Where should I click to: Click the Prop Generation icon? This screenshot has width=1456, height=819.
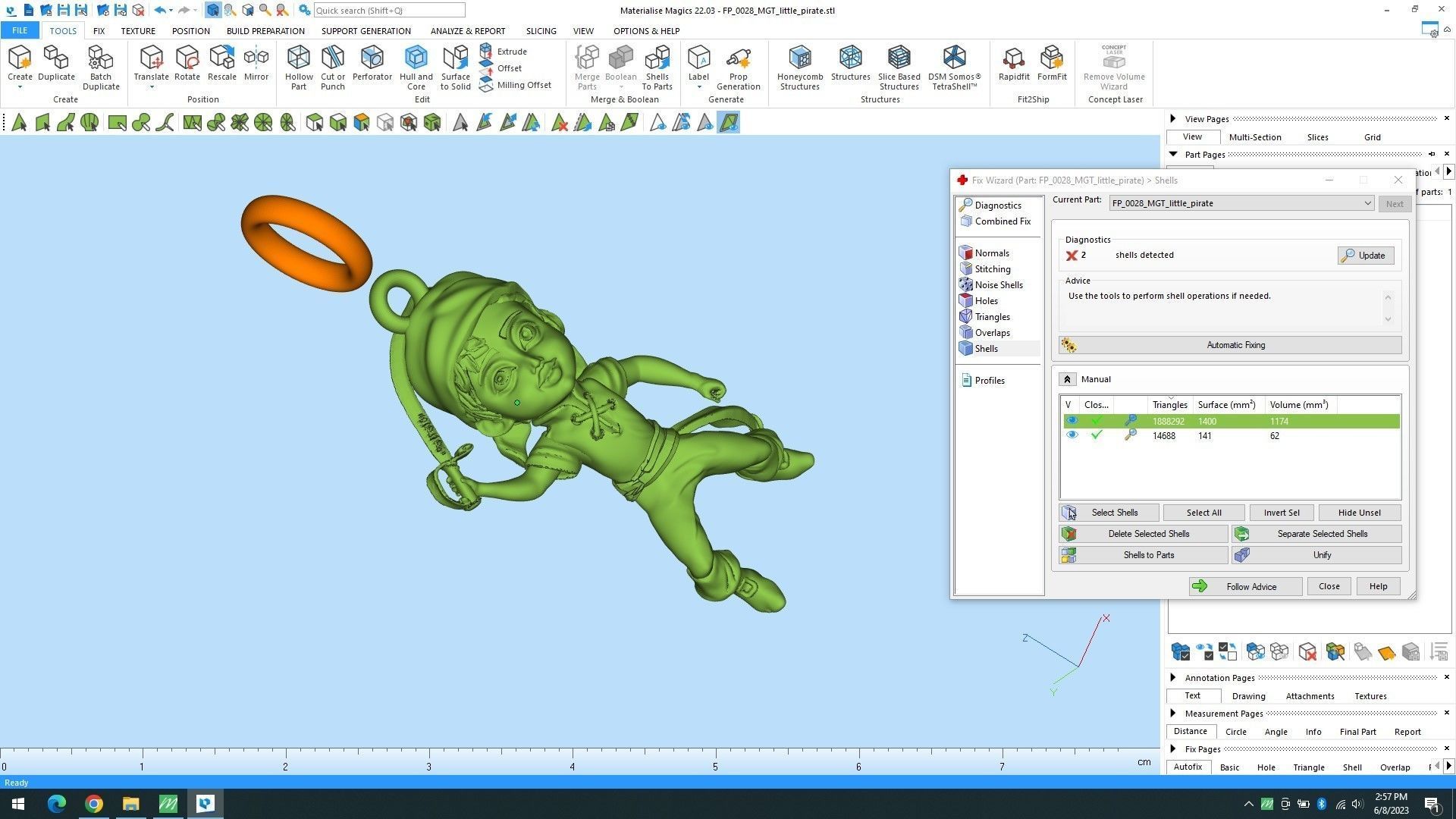click(738, 67)
